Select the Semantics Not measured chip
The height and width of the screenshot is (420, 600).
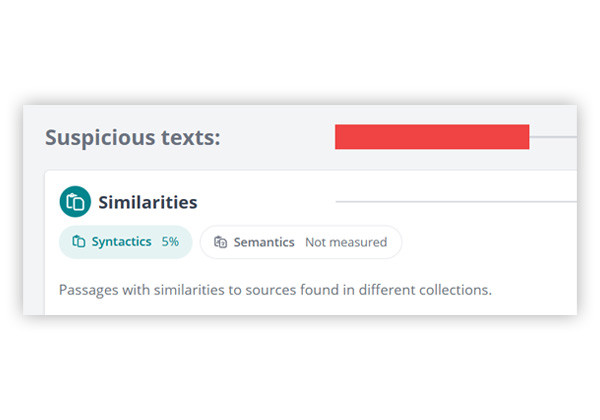pyautogui.click(x=300, y=242)
